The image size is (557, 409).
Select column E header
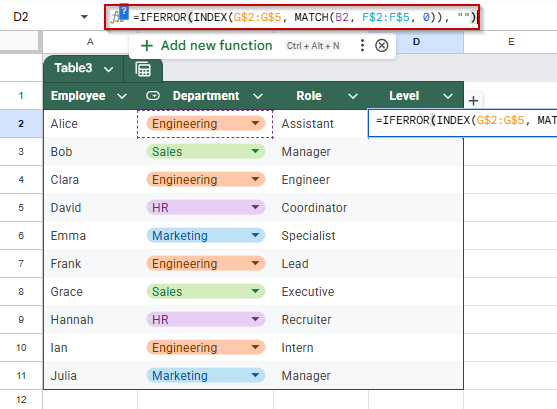[x=510, y=42]
